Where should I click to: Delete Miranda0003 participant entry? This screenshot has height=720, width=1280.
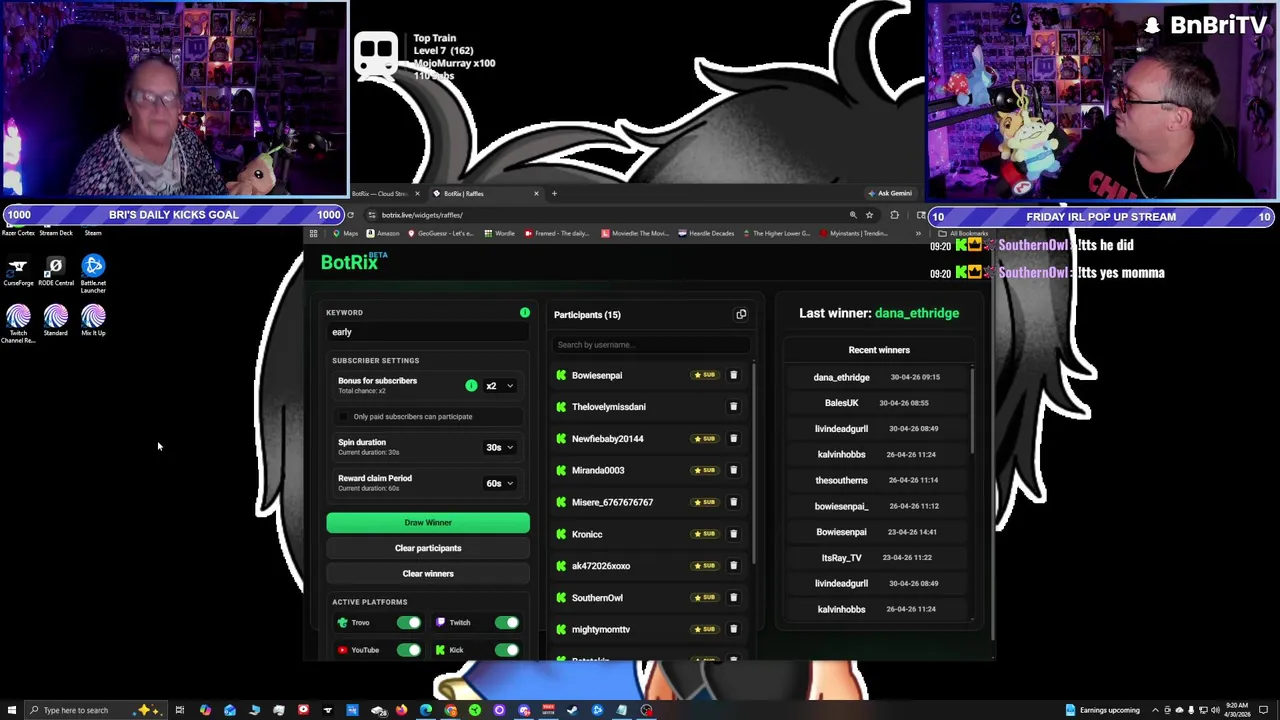point(733,470)
